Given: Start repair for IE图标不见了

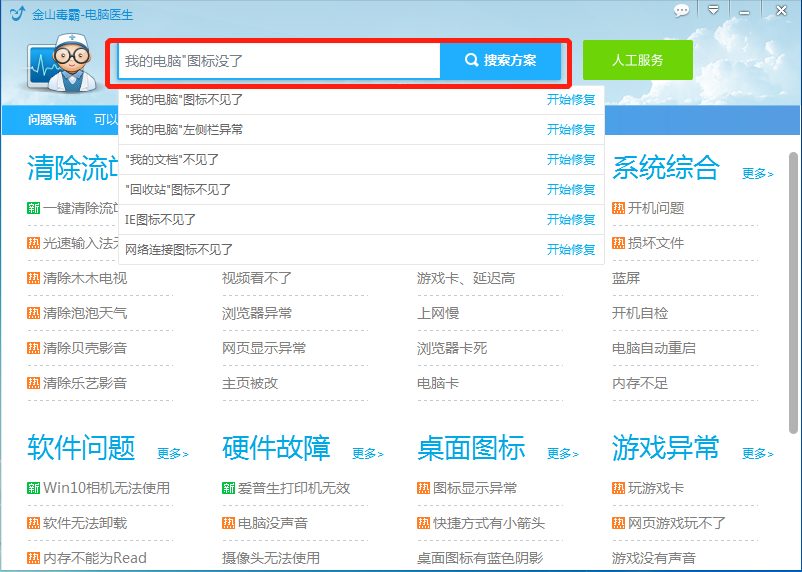Looking at the screenshot, I should (571, 219).
